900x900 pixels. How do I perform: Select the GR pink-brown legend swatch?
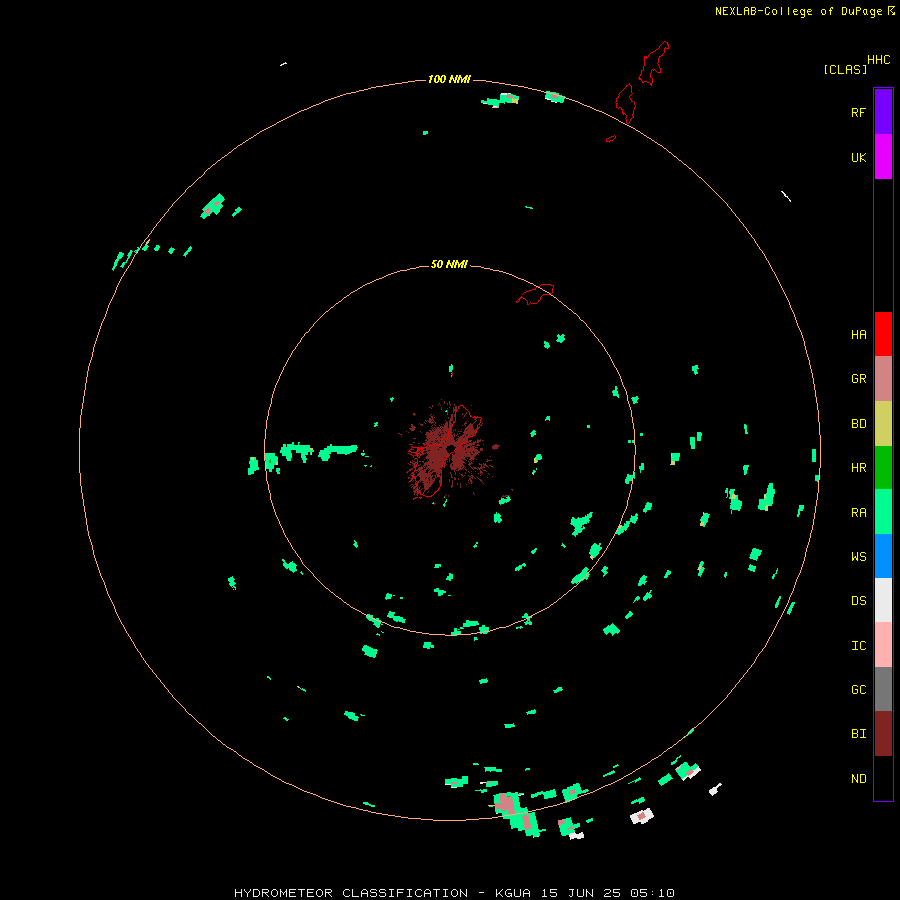pos(883,379)
